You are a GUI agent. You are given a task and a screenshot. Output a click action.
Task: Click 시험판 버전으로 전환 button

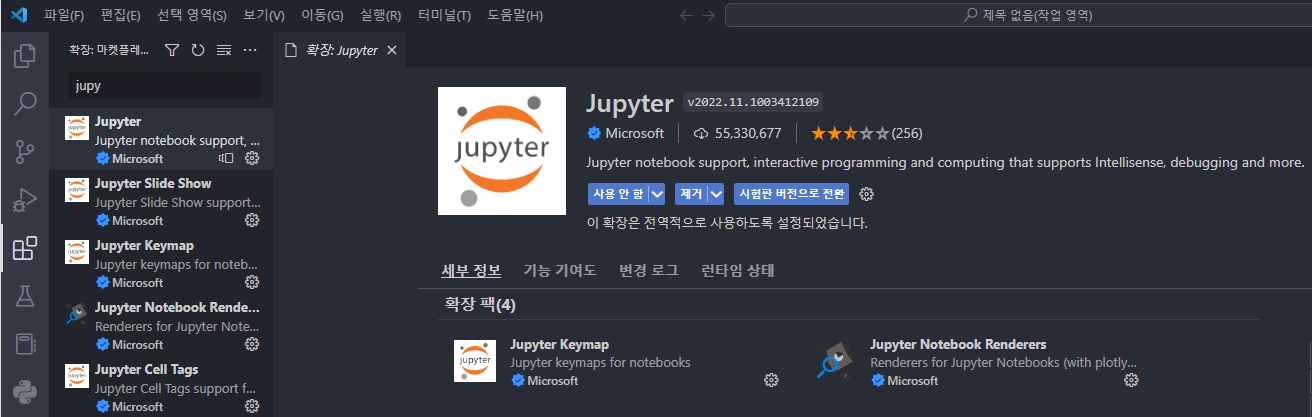click(x=792, y=194)
